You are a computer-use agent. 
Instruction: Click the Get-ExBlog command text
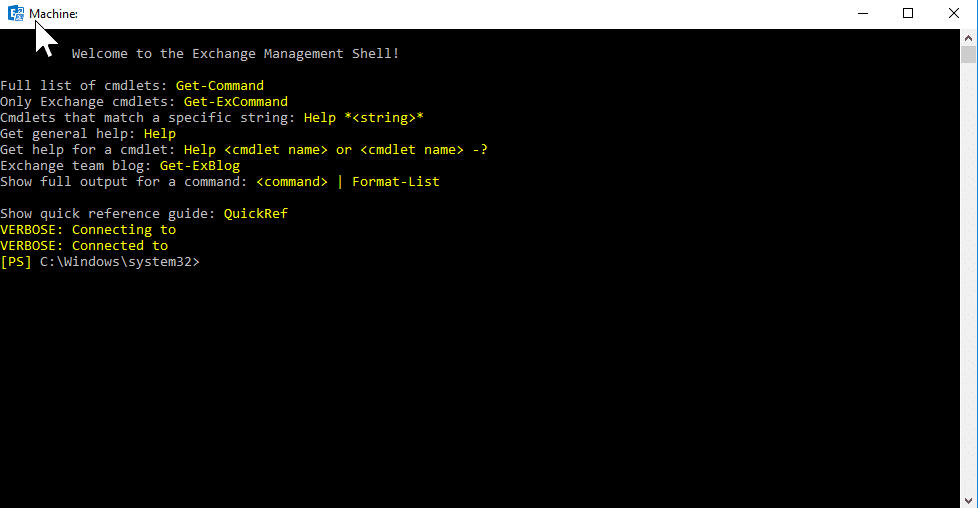point(200,166)
